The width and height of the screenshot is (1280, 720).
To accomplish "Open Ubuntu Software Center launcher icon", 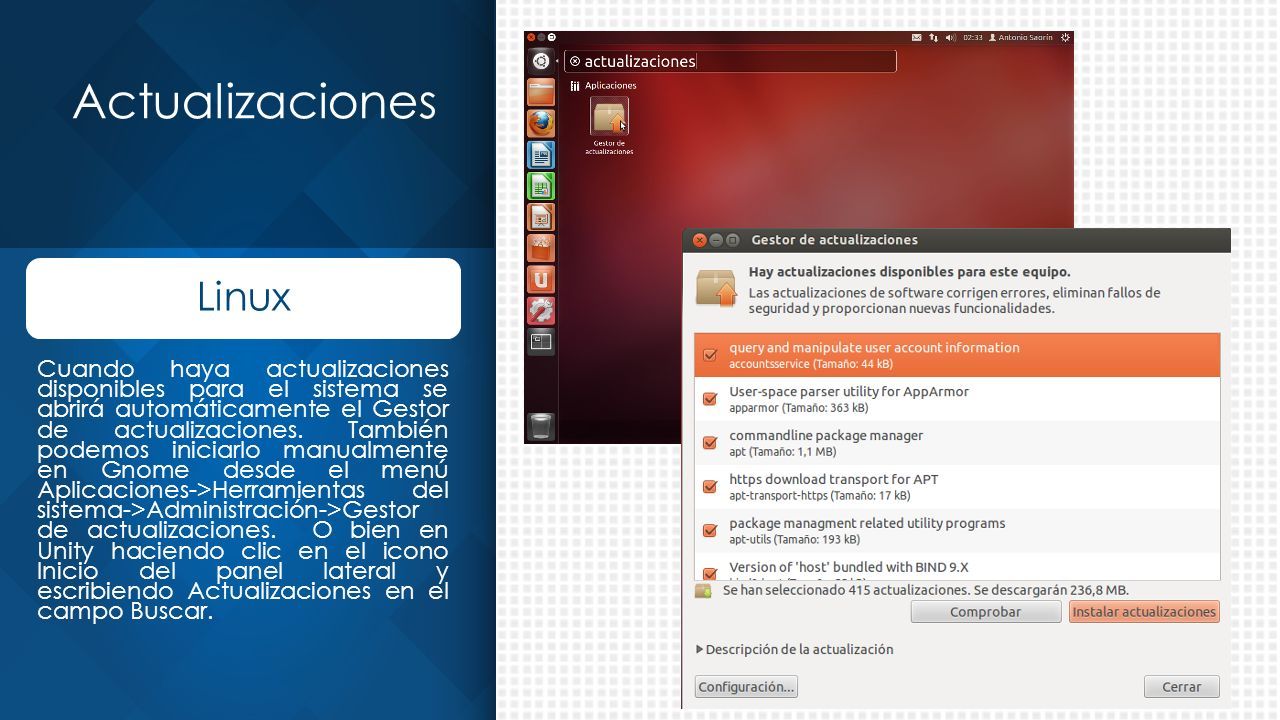I will 541,247.
